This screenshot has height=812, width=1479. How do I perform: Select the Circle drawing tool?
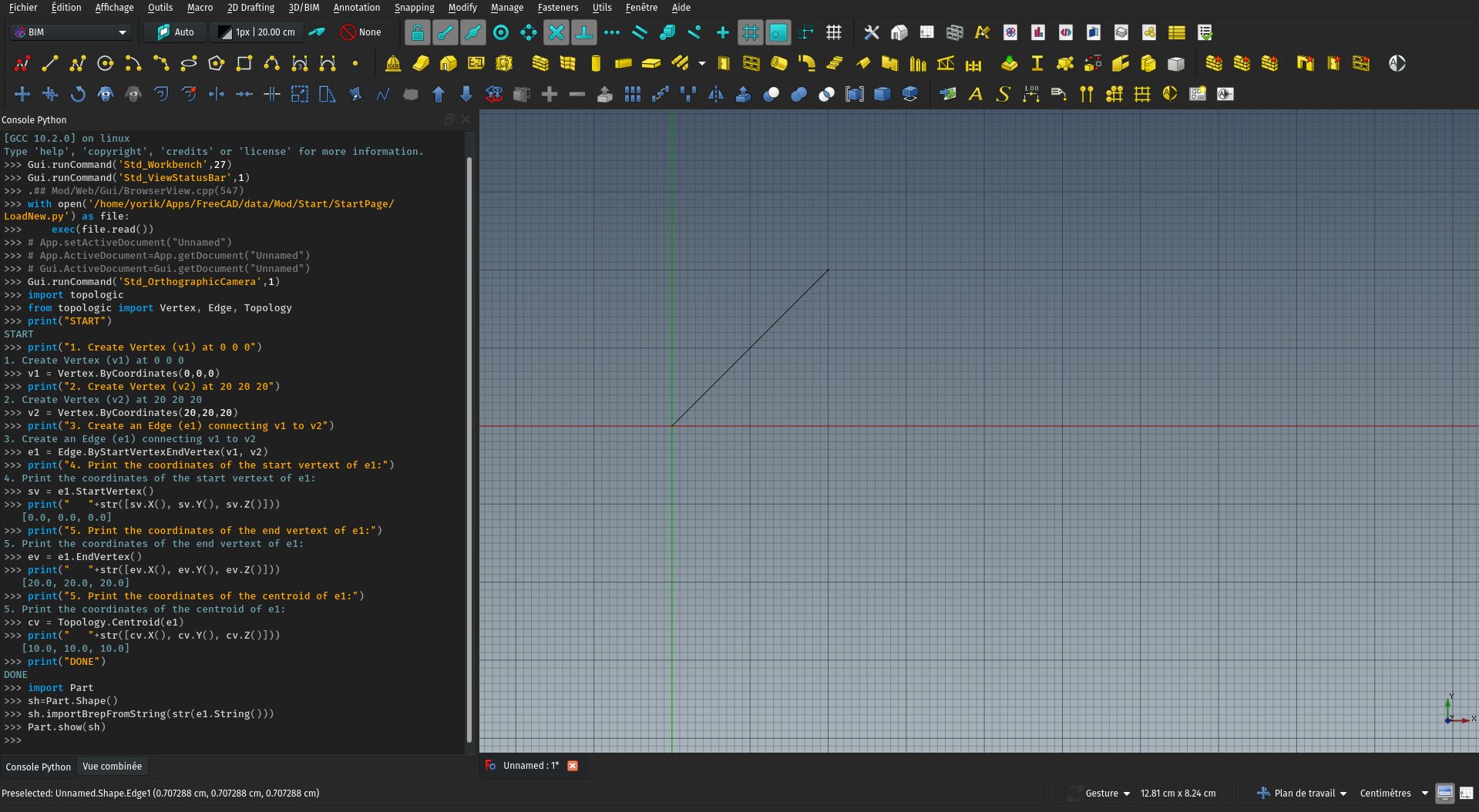pyautogui.click(x=105, y=63)
